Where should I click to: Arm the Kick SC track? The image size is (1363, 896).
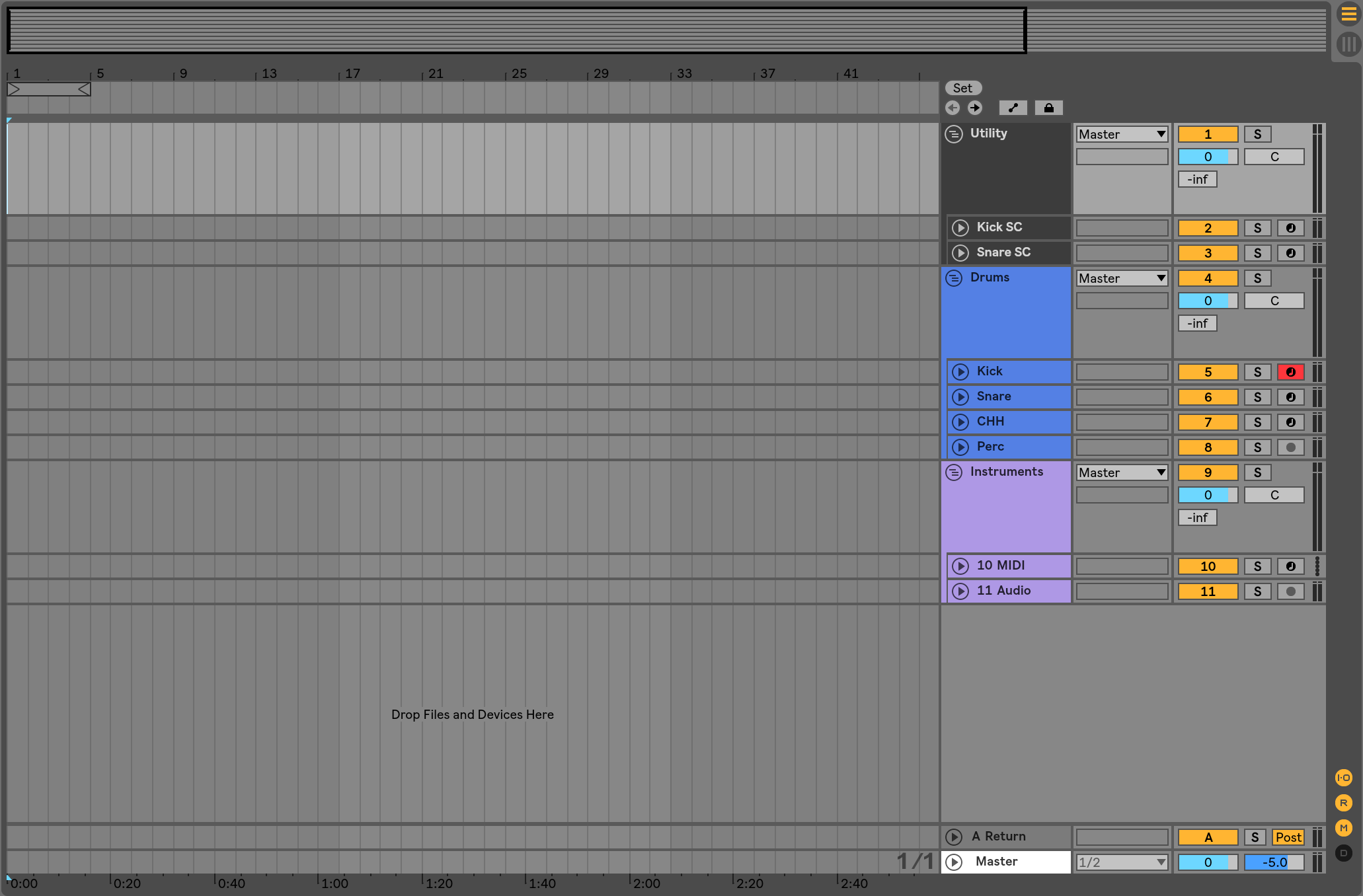pos(1291,228)
